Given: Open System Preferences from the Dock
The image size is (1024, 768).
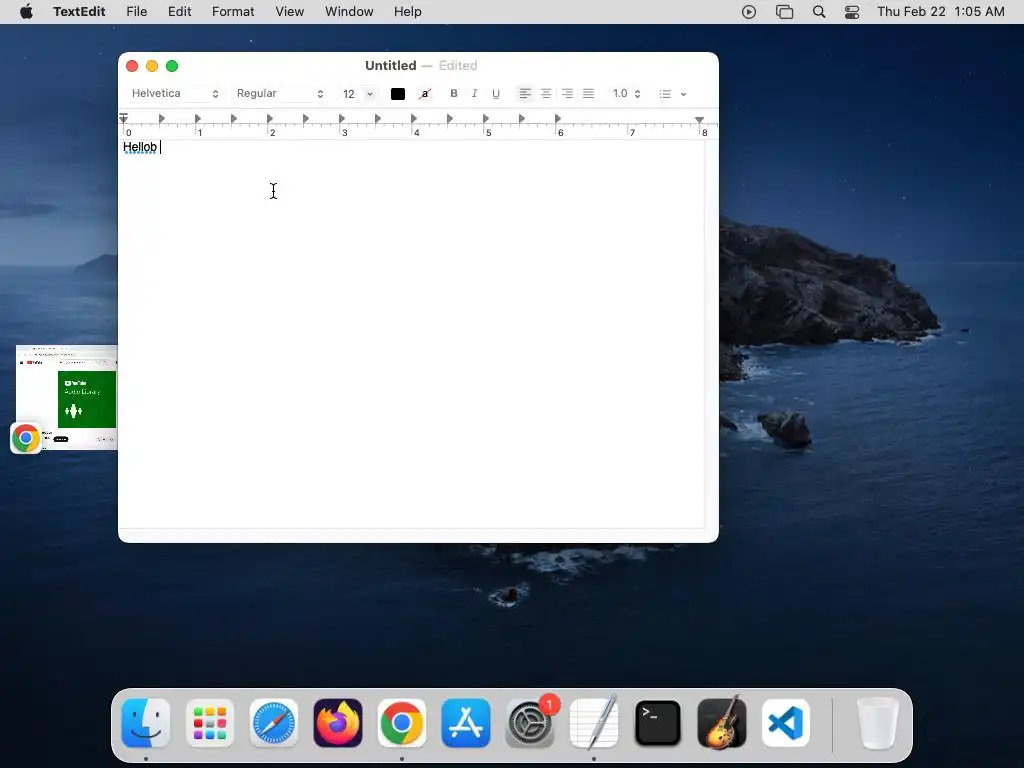Looking at the screenshot, I should (530, 723).
